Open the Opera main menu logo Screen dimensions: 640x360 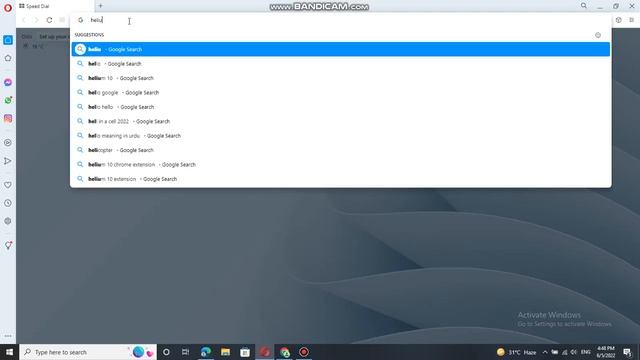pyautogui.click(x=8, y=8)
